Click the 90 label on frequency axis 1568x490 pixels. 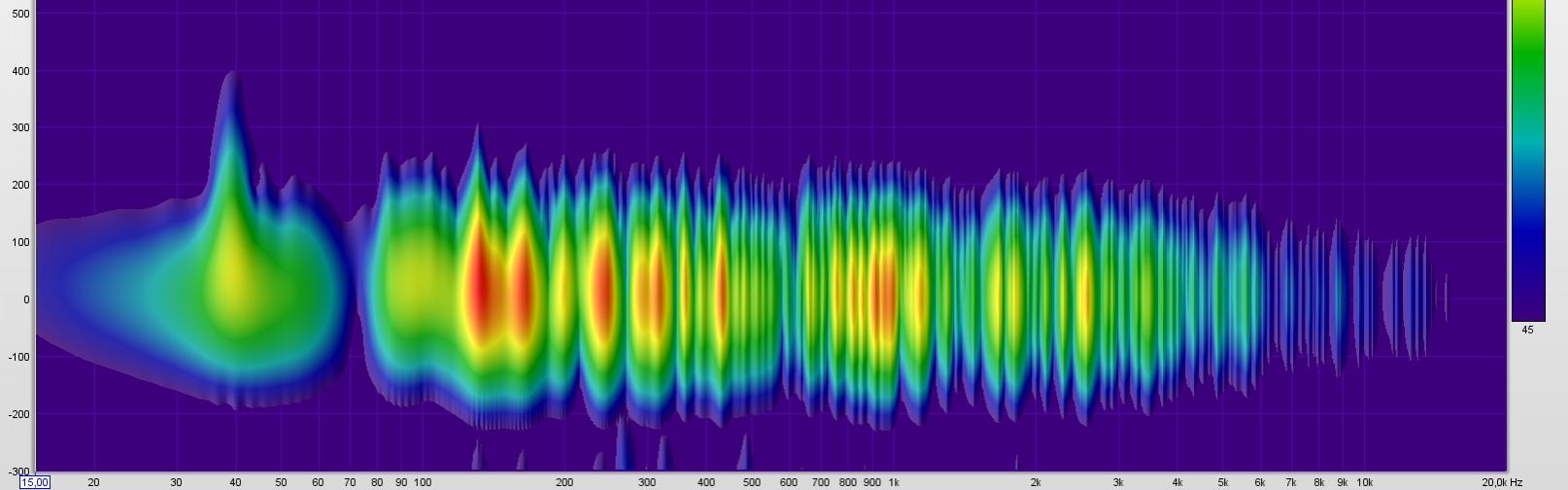(401, 482)
